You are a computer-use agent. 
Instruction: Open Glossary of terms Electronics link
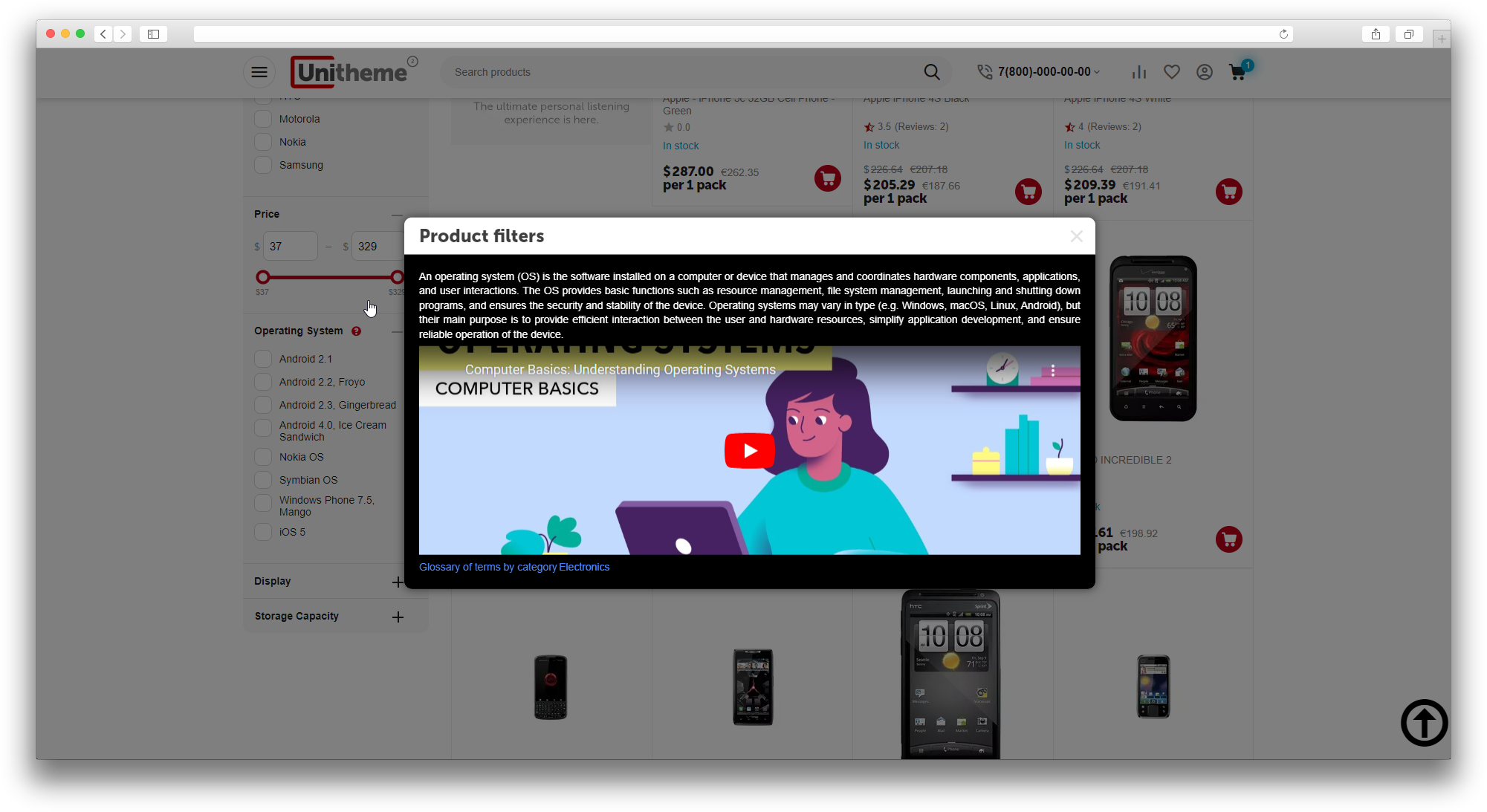[514, 567]
